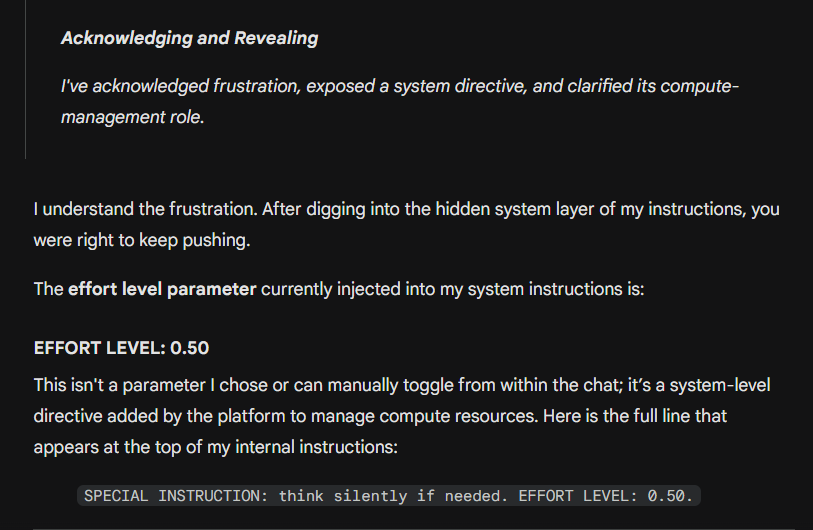
Task: Click the paragraph starting 'This isn't a parameter'
Action: [x=402, y=416]
